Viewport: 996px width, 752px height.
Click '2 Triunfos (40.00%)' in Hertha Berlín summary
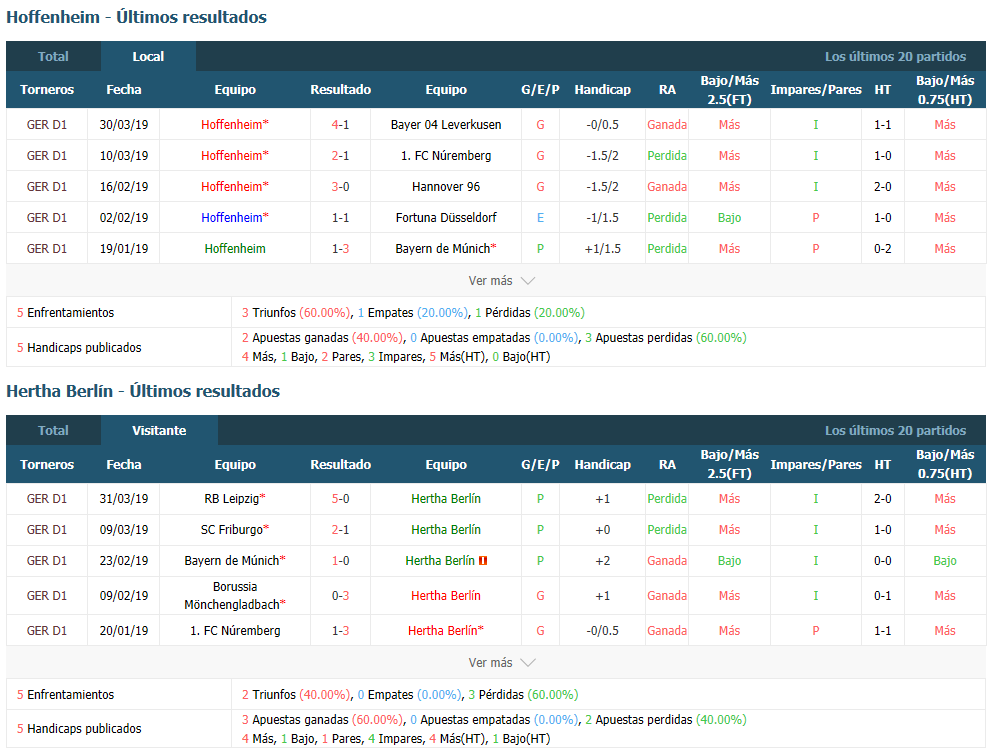coord(295,695)
